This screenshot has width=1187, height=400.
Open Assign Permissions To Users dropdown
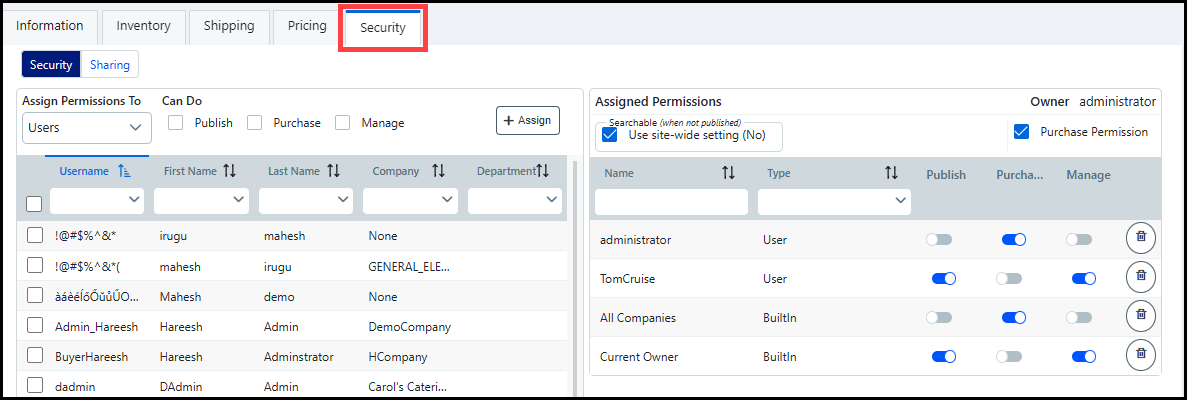86,128
